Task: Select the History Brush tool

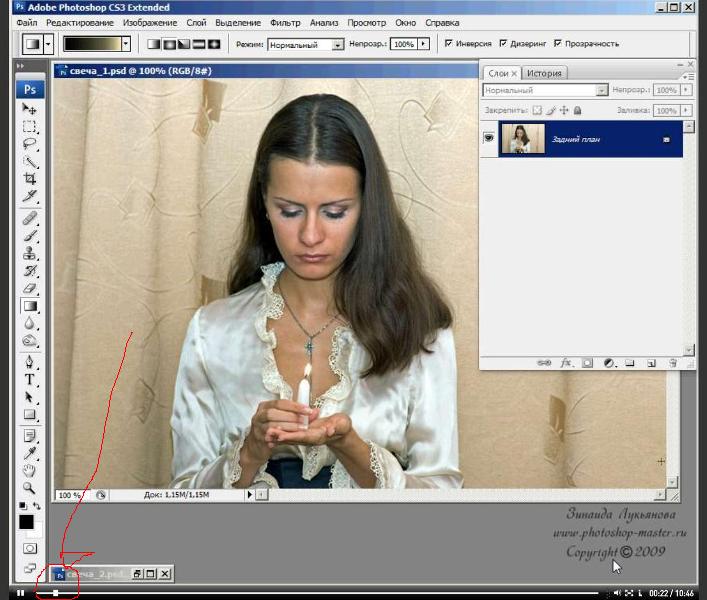Action: [x=29, y=271]
